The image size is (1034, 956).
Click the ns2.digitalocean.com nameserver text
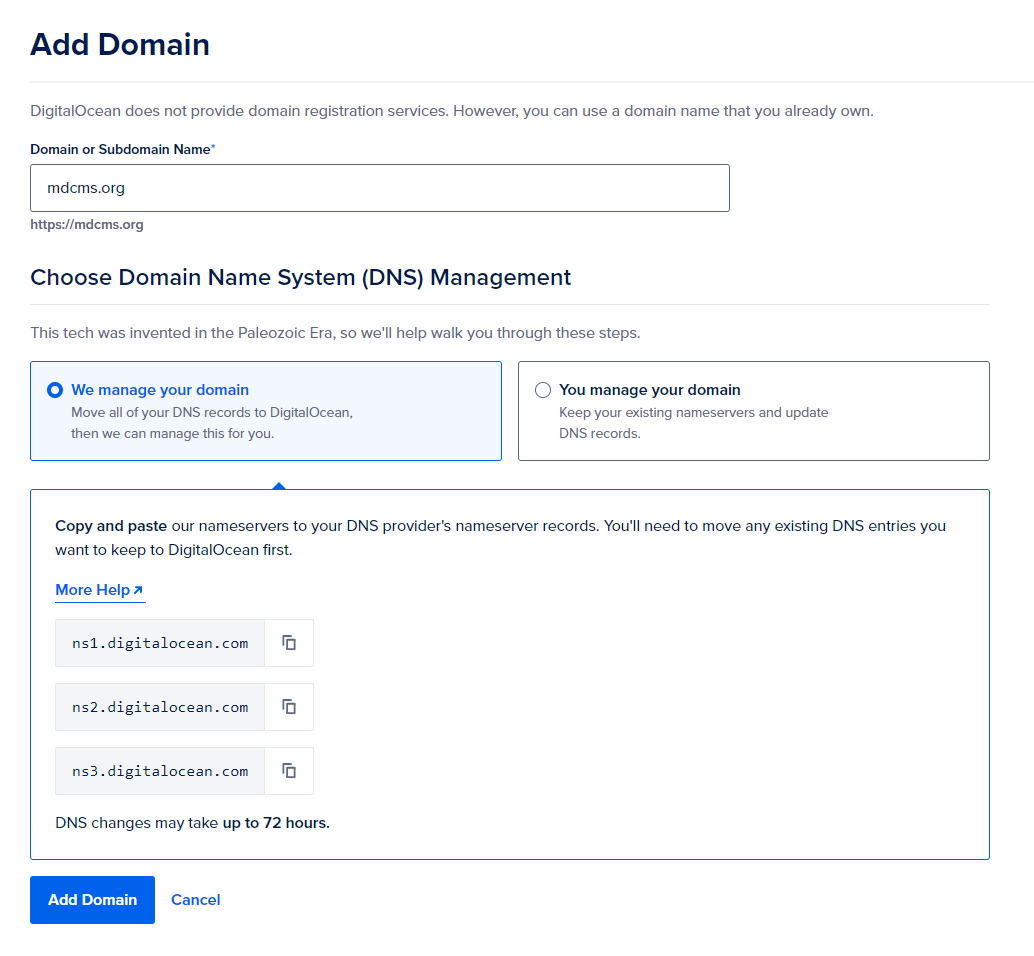(160, 707)
